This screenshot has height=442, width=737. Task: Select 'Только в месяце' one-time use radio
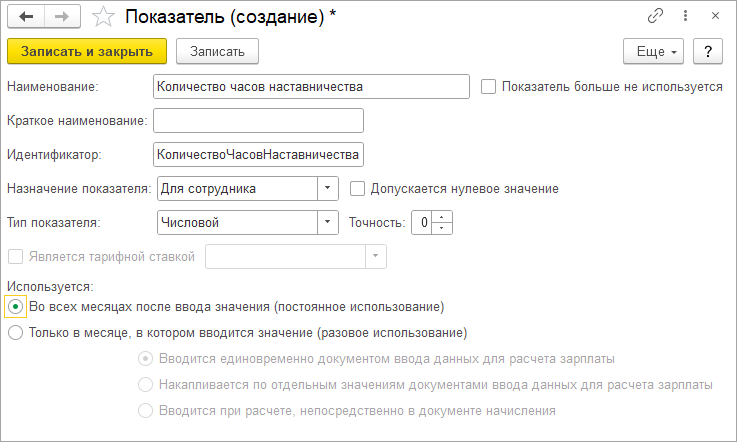(16, 333)
